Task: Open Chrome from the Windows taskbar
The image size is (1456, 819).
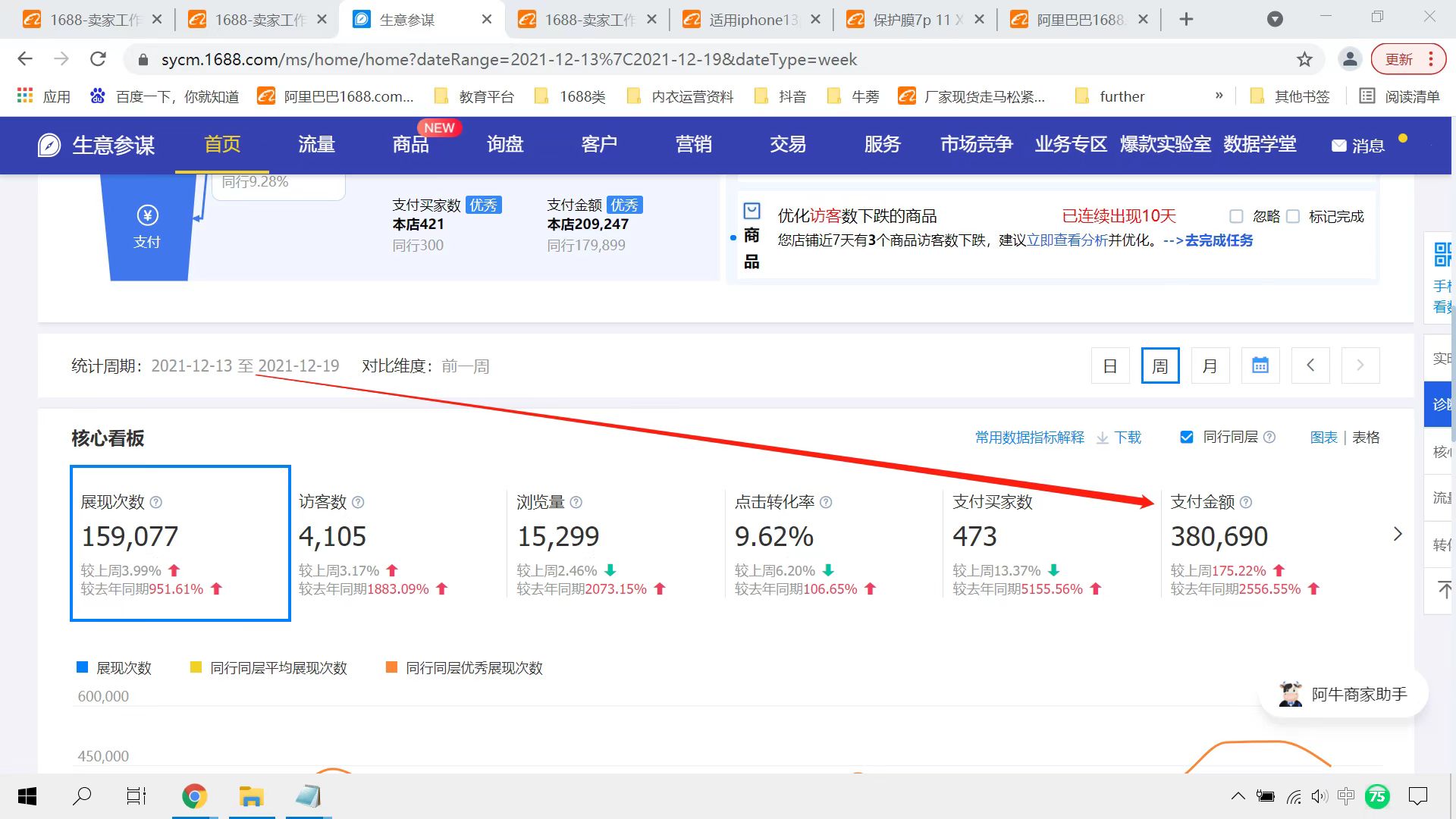Action: [x=194, y=796]
